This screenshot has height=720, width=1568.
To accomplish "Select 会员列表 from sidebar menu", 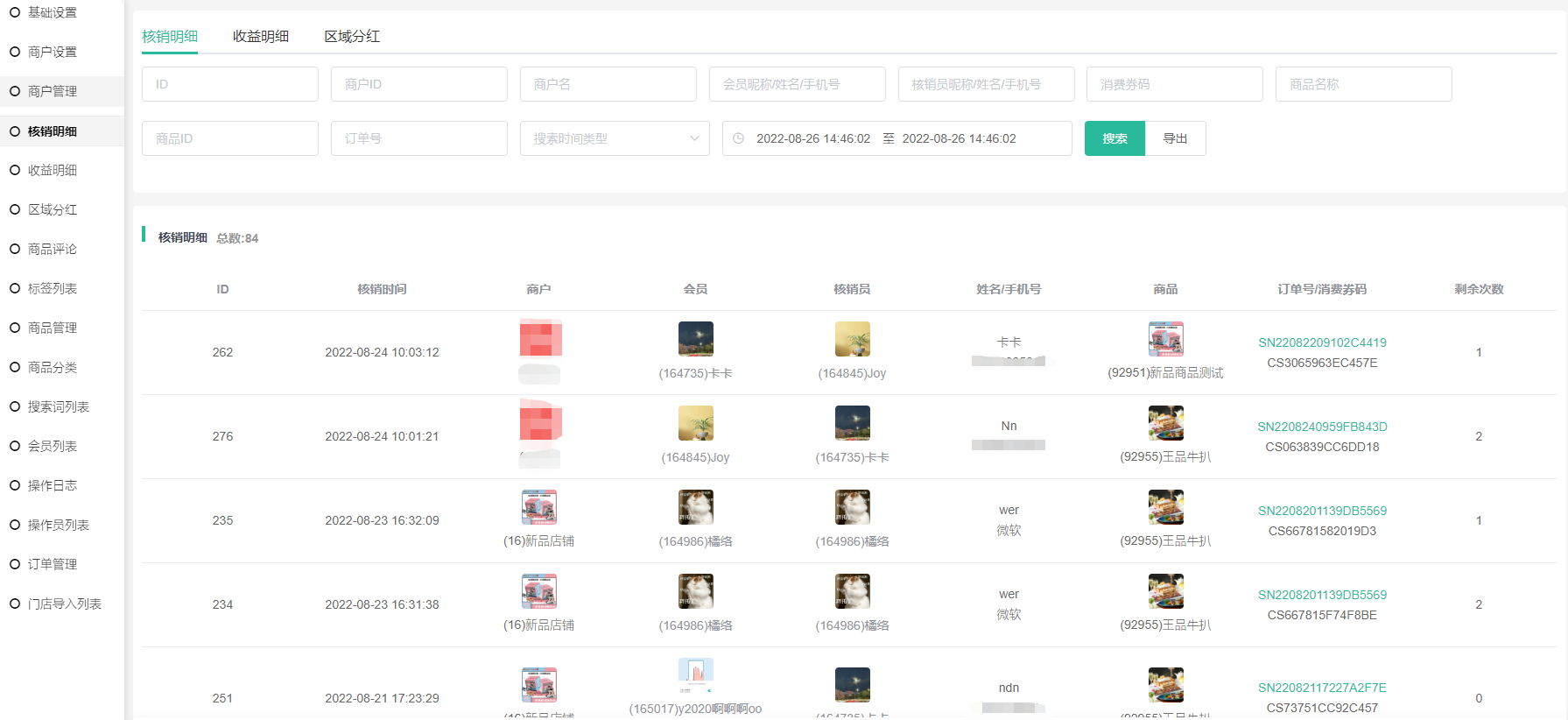I will [x=53, y=446].
